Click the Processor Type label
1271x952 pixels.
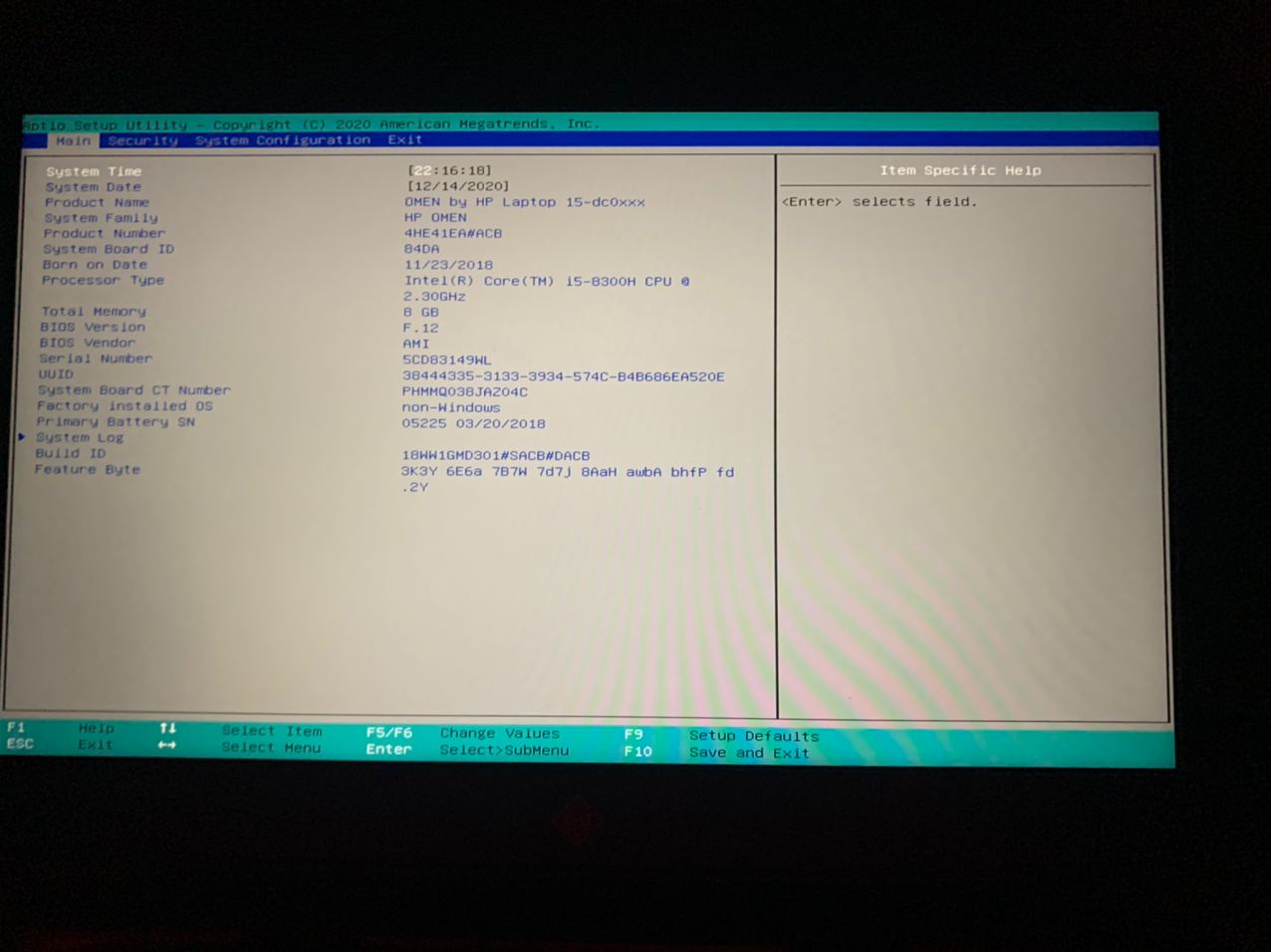[103, 281]
